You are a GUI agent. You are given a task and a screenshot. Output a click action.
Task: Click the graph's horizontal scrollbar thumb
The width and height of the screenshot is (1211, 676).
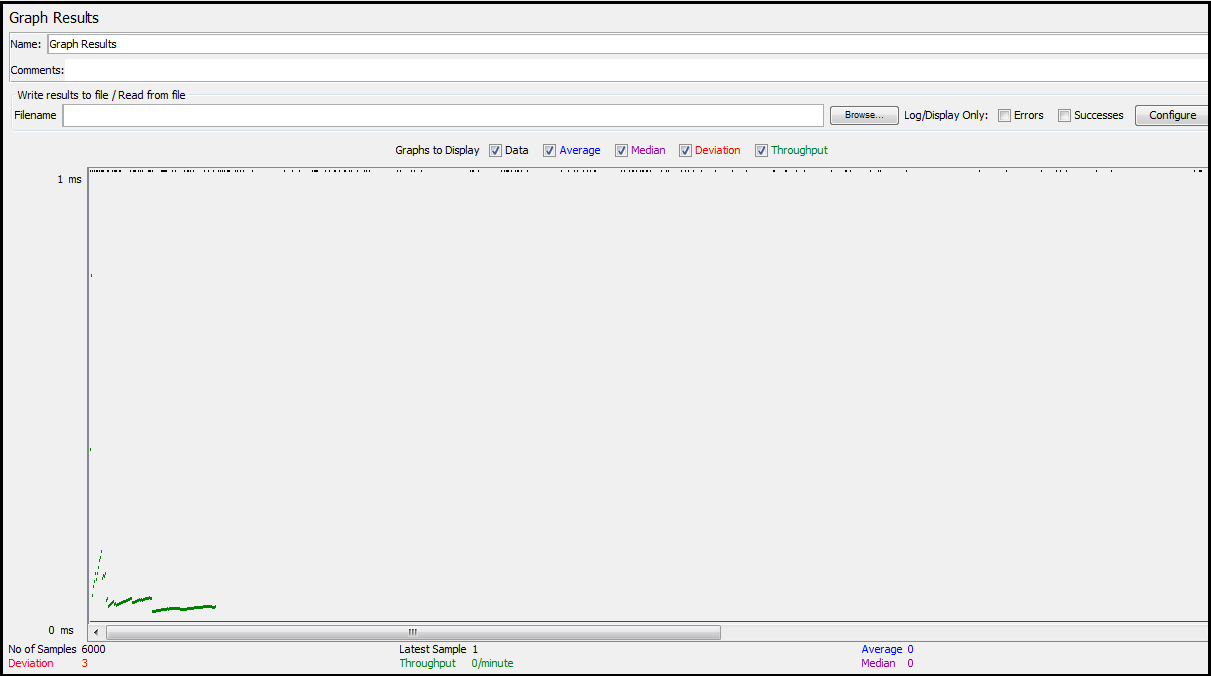(413, 632)
